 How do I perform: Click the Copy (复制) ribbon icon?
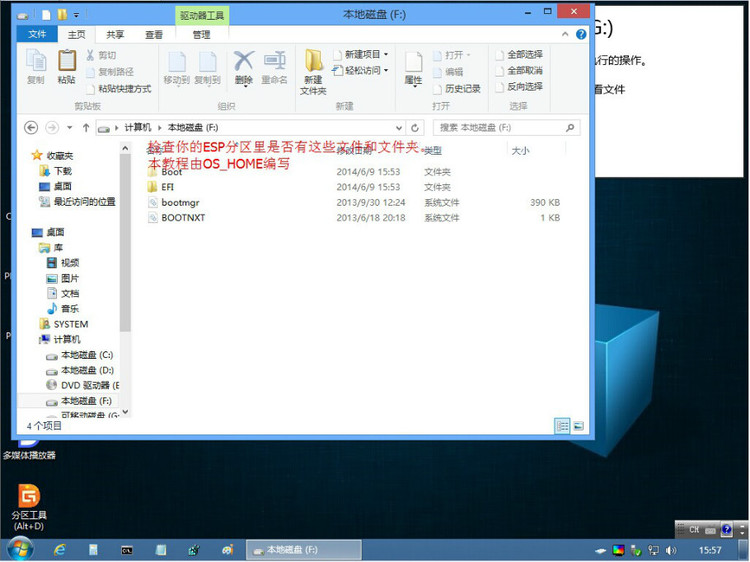coord(36,66)
